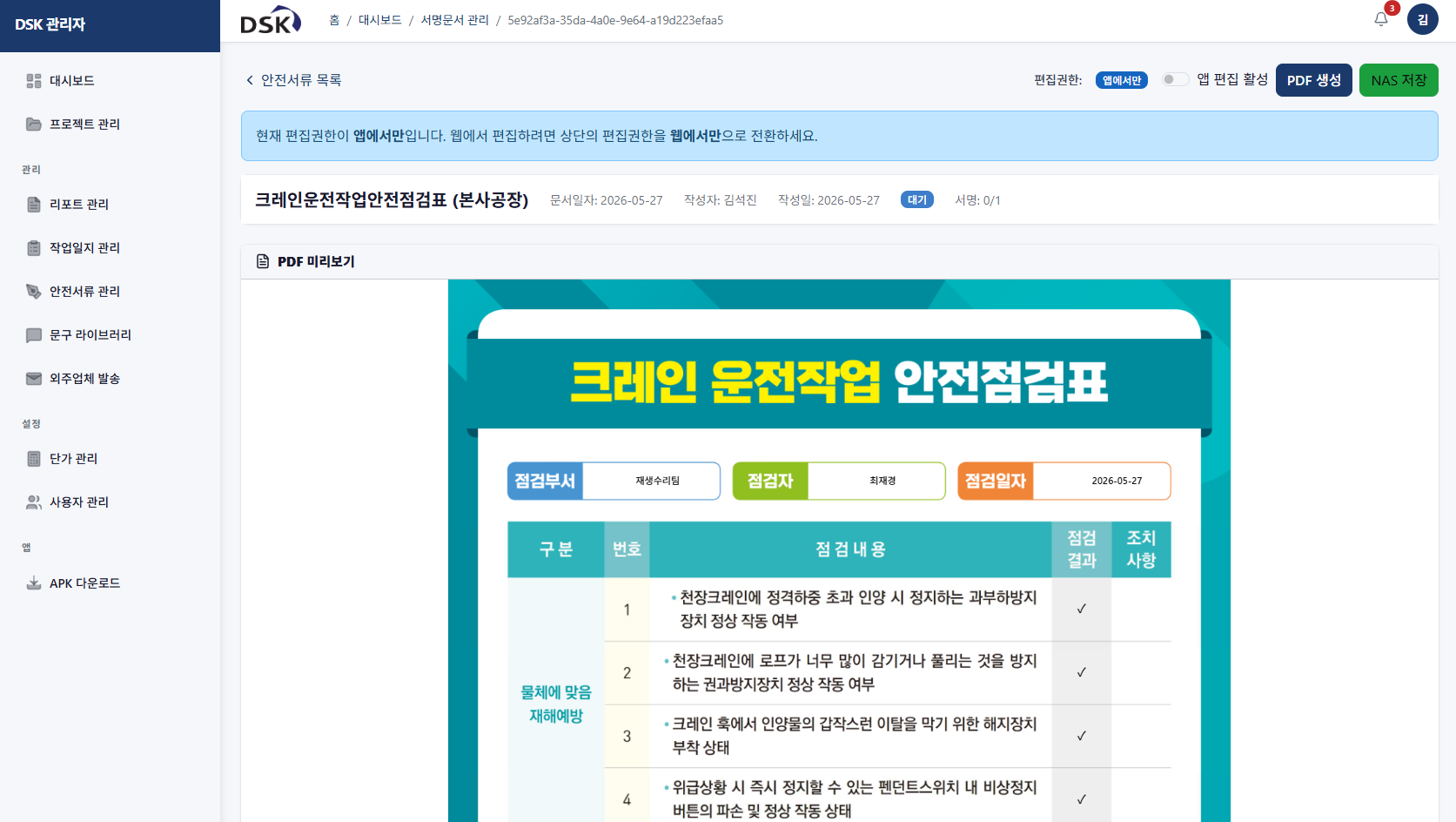Image resolution: width=1456 pixels, height=822 pixels.
Task: Toggle the 앱 편집 활성 switch
Action: (1175, 79)
